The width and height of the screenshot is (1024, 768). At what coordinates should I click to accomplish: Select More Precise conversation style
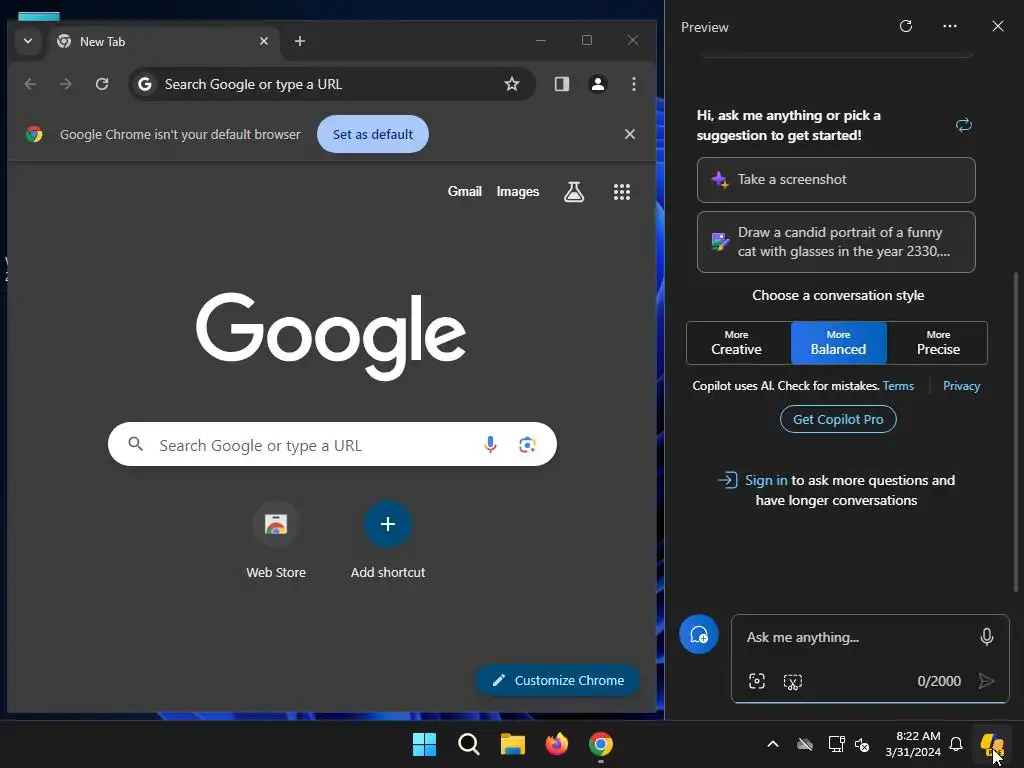(x=937, y=343)
